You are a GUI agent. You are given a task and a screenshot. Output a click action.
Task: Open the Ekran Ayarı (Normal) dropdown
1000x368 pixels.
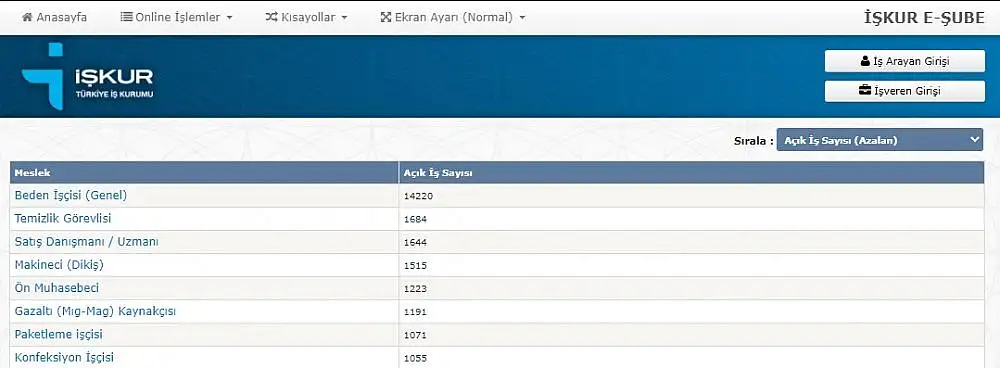453,17
